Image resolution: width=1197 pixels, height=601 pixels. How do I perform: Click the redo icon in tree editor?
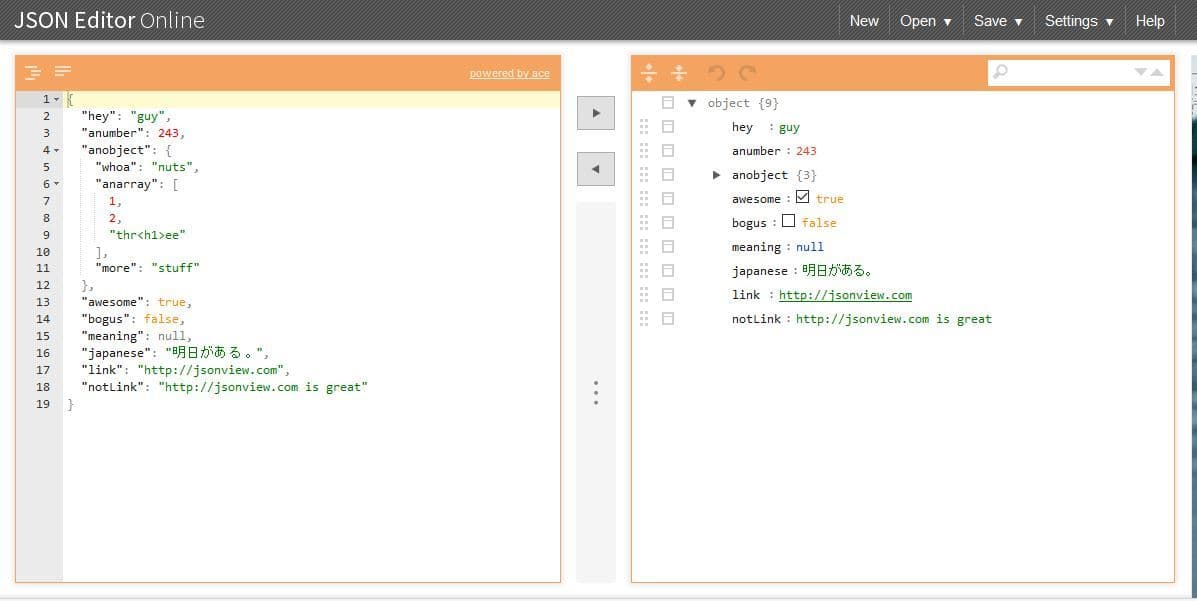point(747,73)
